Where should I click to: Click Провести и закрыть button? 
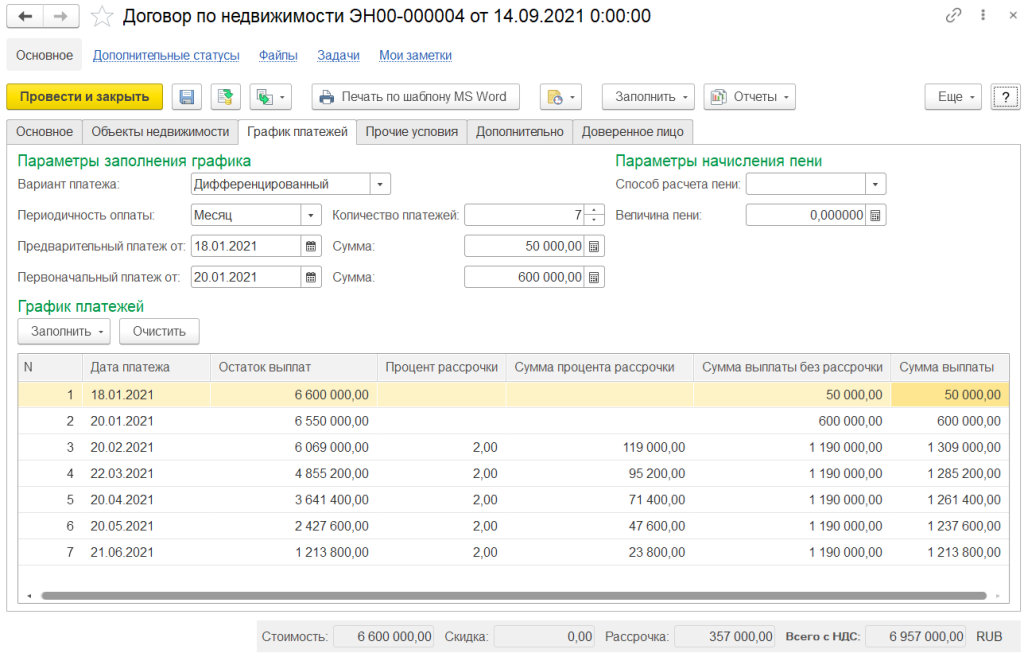point(84,97)
